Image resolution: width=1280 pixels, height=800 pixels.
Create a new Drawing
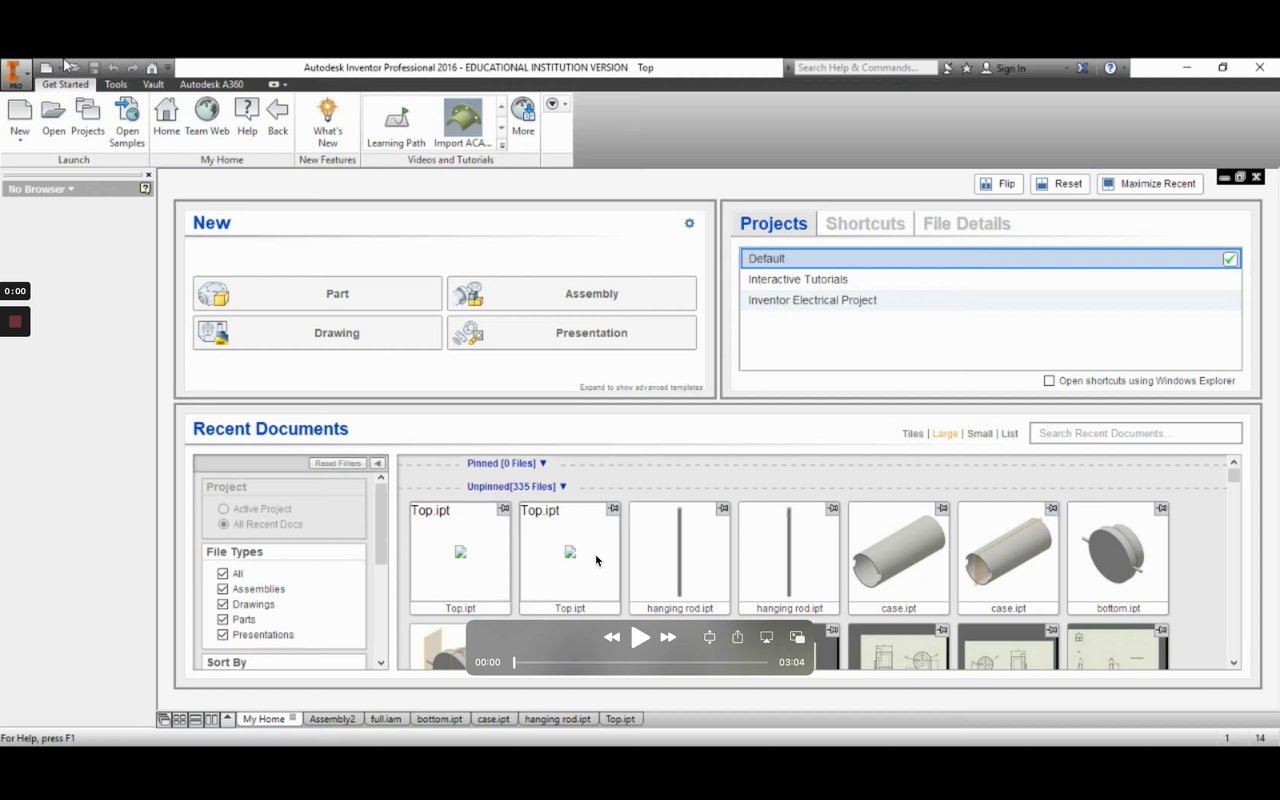click(x=317, y=333)
